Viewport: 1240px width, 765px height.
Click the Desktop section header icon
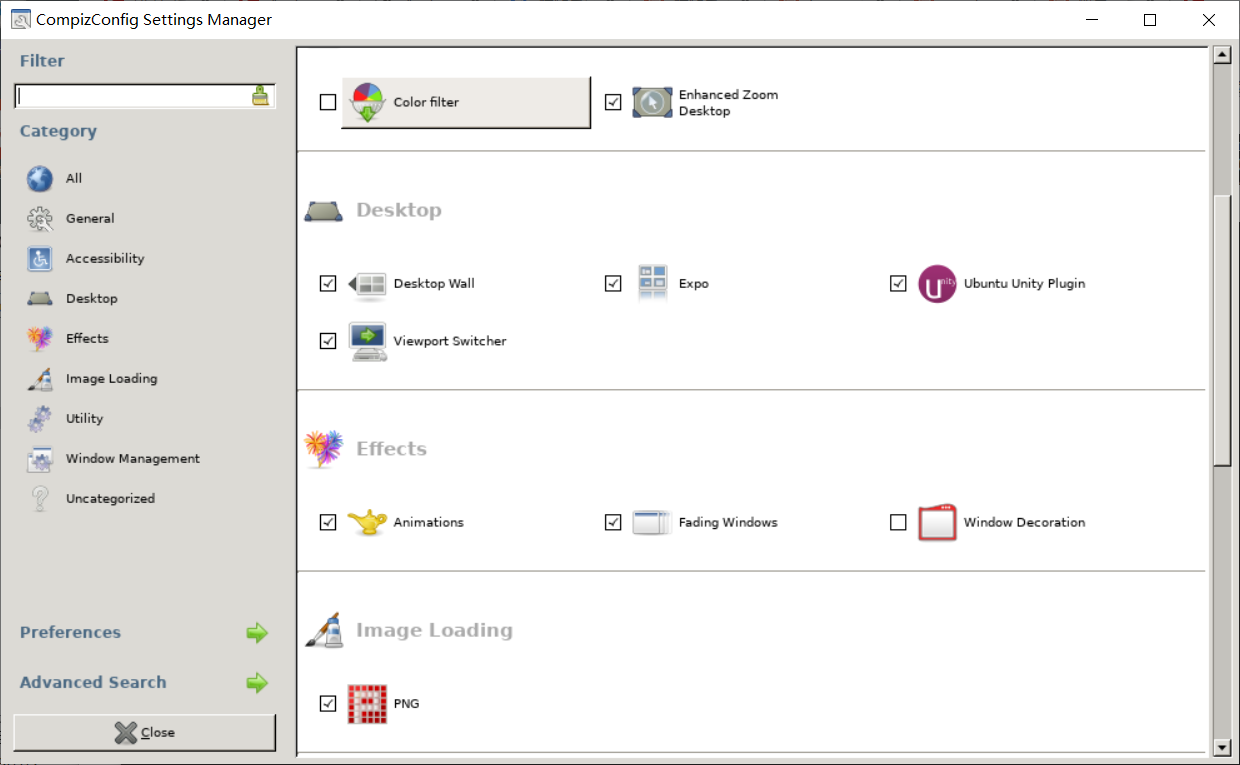coord(323,211)
